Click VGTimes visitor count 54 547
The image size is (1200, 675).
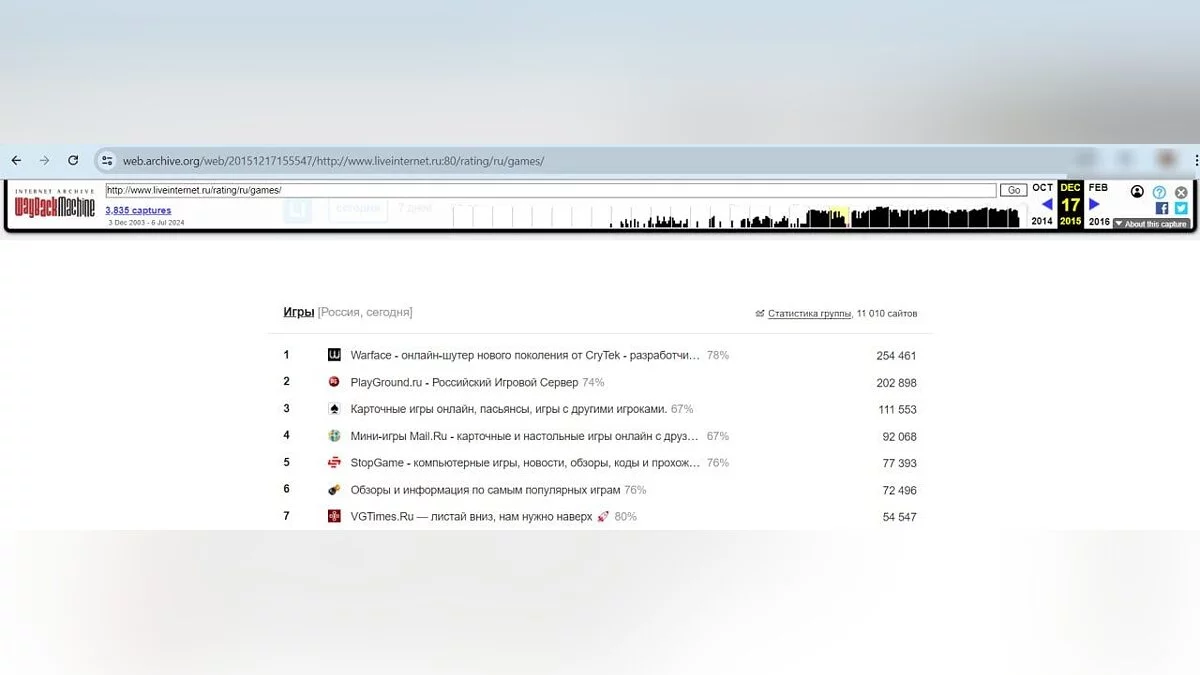899,517
